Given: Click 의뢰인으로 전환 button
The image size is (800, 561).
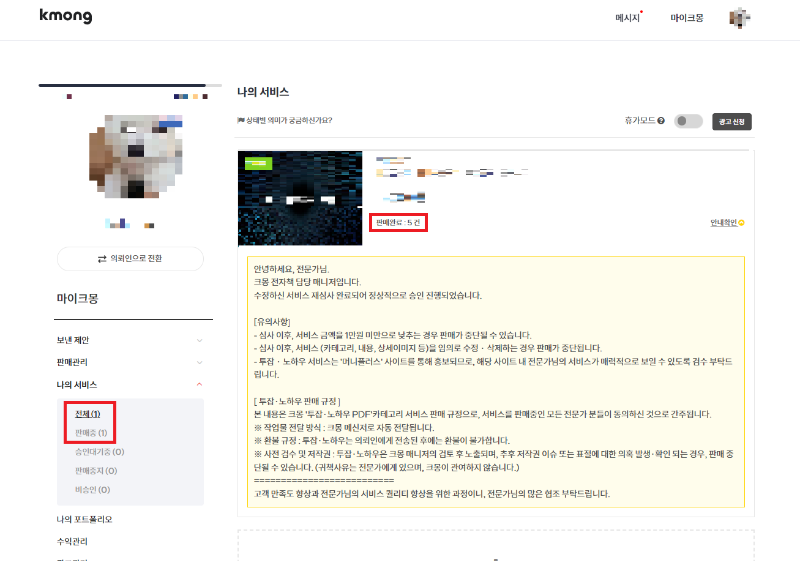Looking at the screenshot, I should [130, 259].
